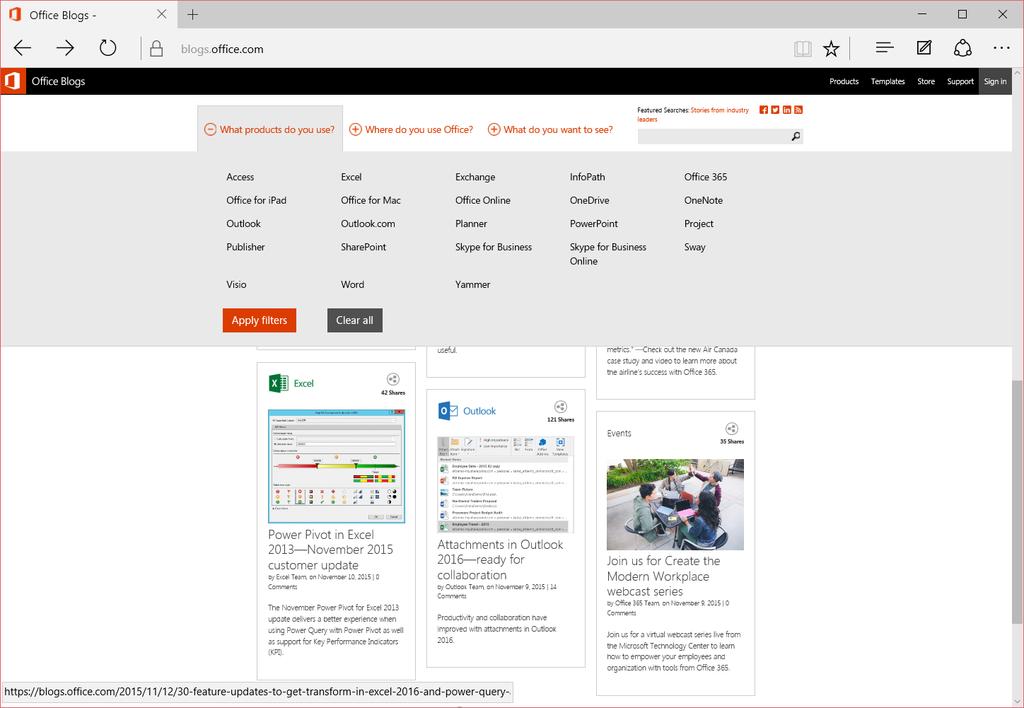Select Office for Mac filter
This screenshot has width=1024, height=708.
371,201
